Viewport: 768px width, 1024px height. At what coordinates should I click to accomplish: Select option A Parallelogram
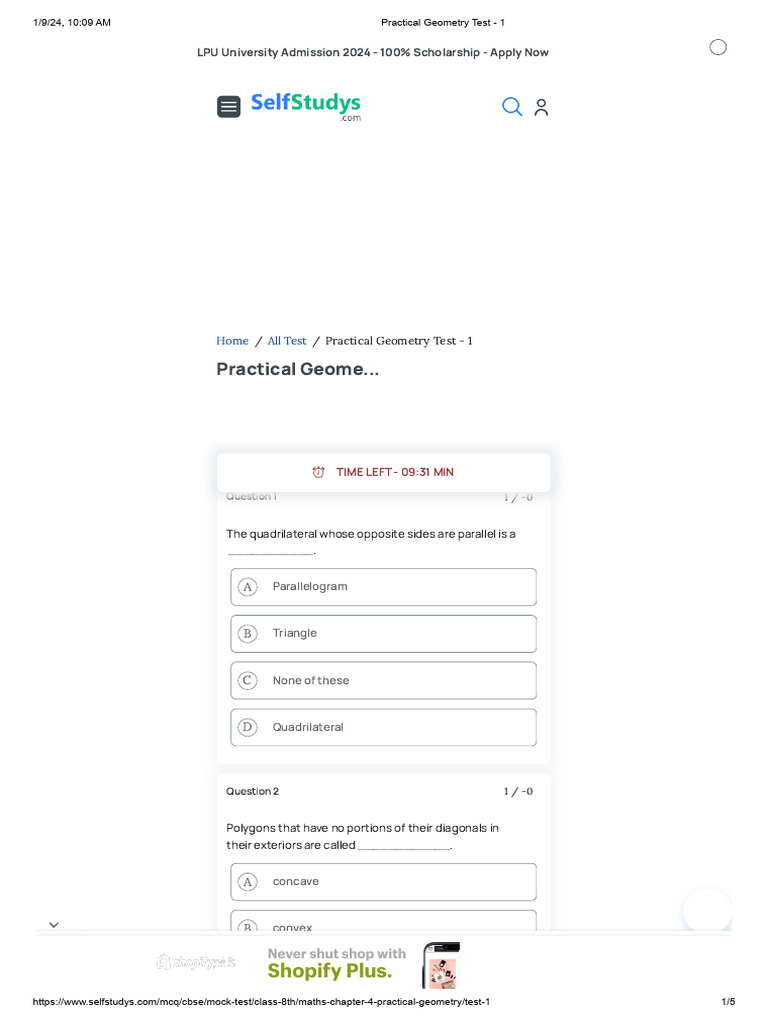pos(383,587)
